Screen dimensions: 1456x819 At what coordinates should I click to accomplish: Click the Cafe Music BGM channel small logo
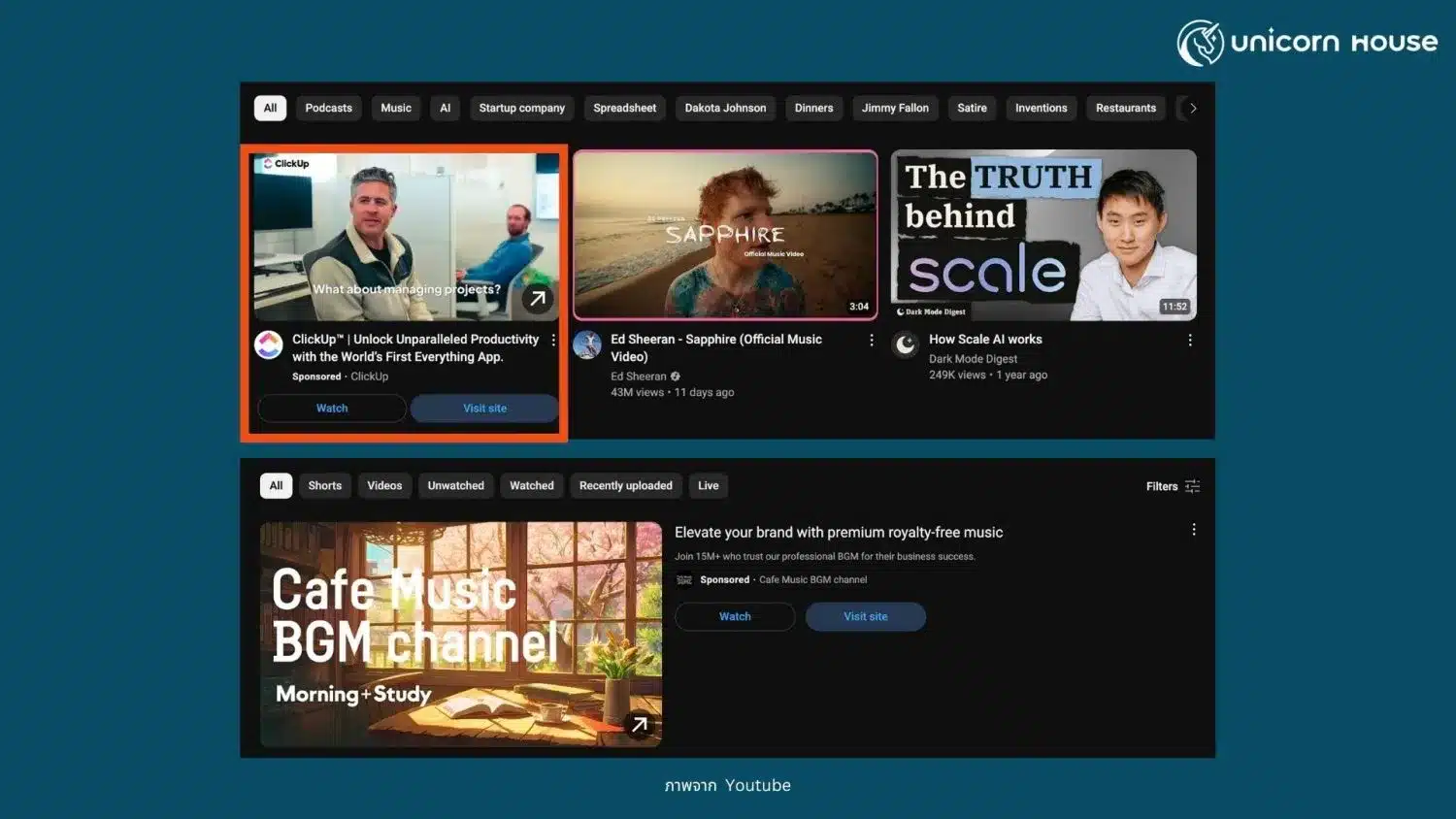tap(684, 580)
